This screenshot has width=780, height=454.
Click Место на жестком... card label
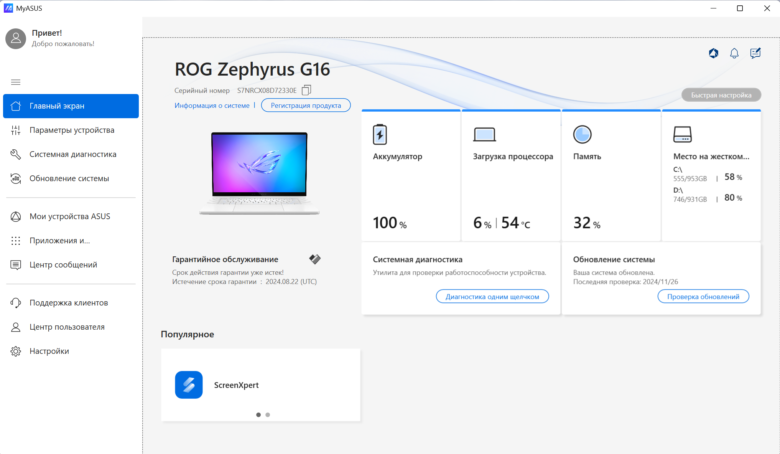(711, 156)
